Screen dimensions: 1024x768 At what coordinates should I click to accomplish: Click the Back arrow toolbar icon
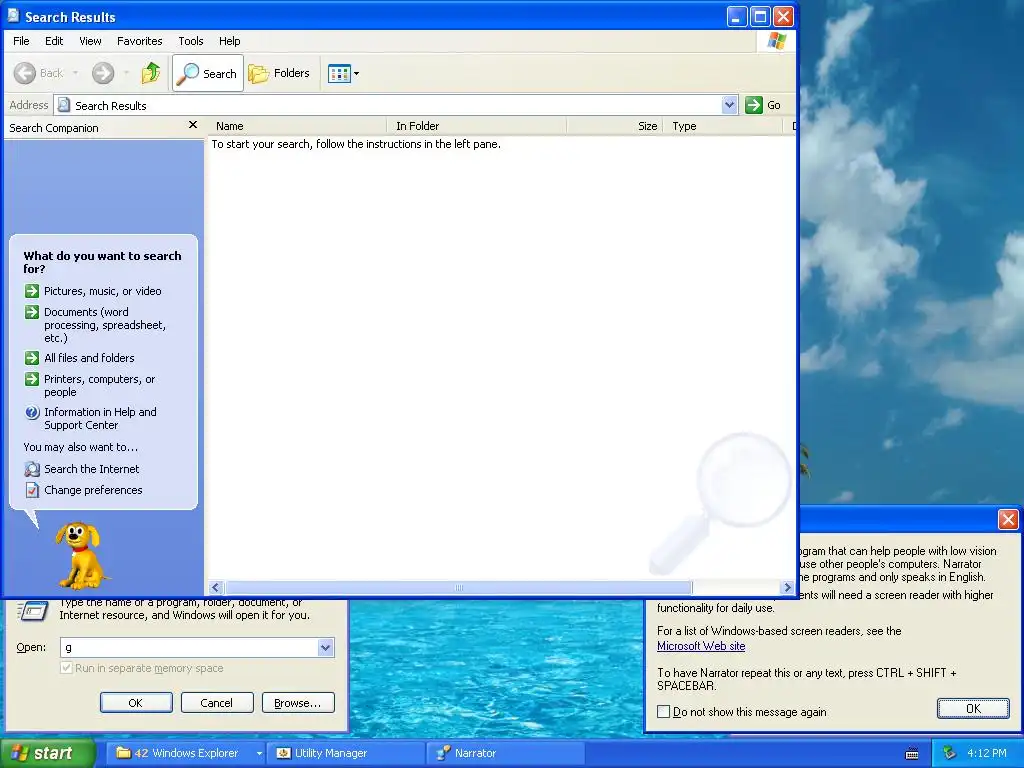[x=25, y=73]
